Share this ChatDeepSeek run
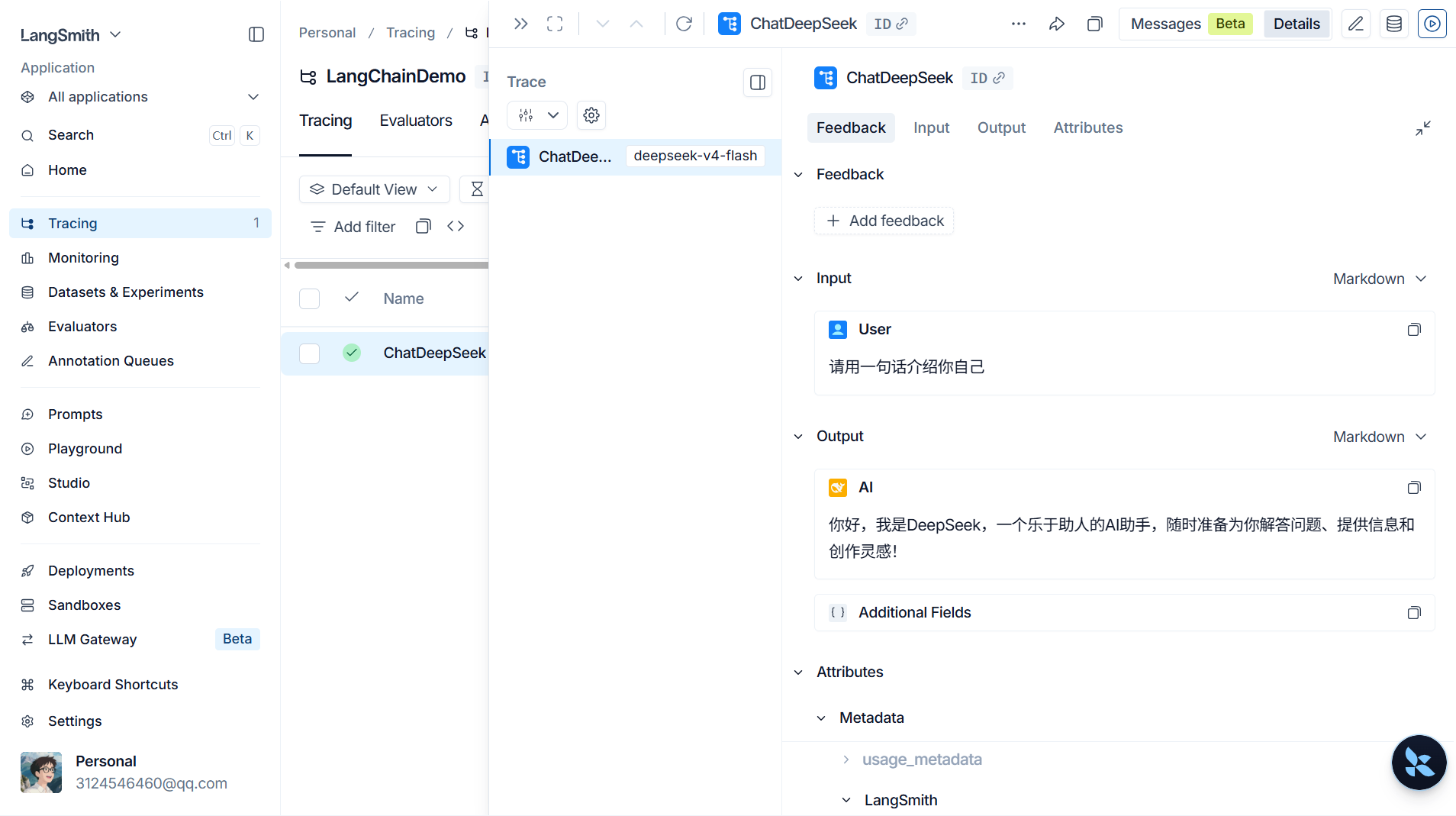This screenshot has height=816, width=1456. click(1057, 24)
